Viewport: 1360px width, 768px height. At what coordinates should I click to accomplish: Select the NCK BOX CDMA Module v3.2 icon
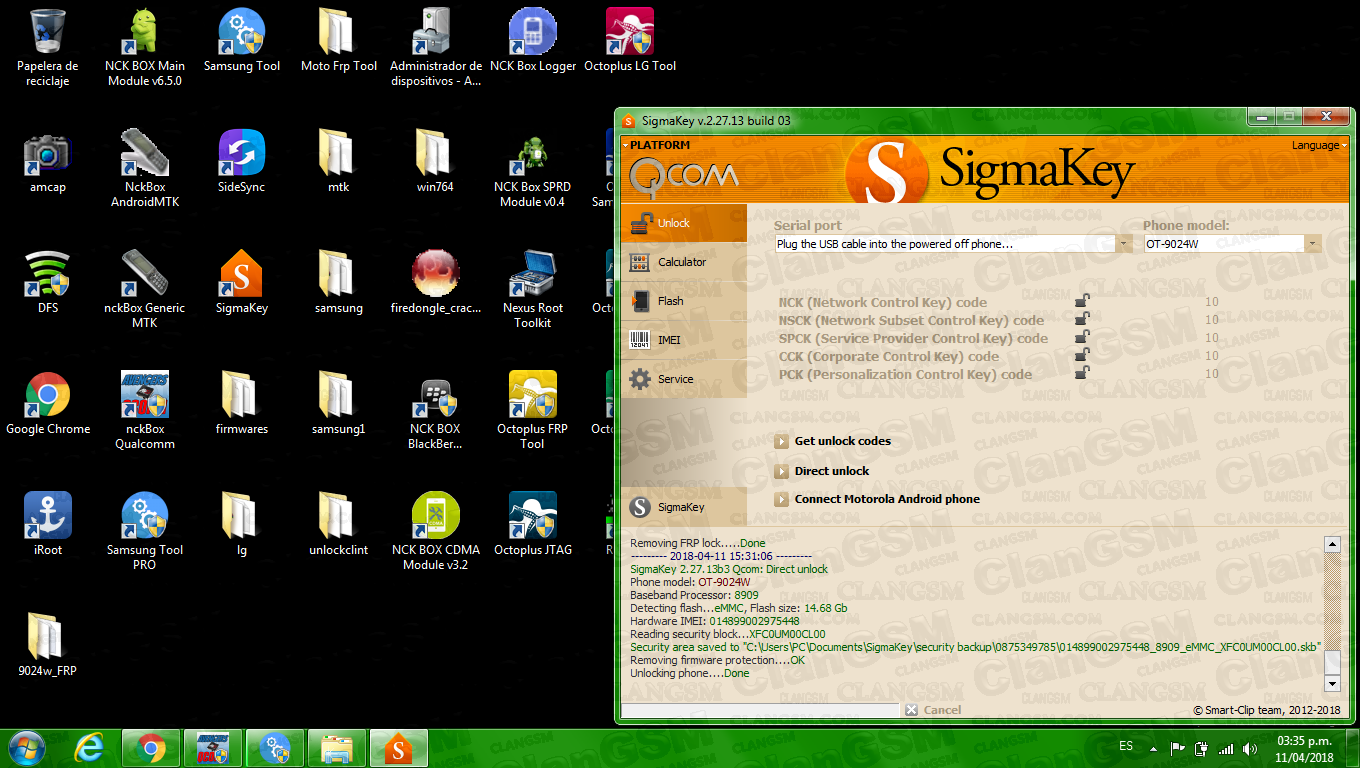tap(436, 532)
